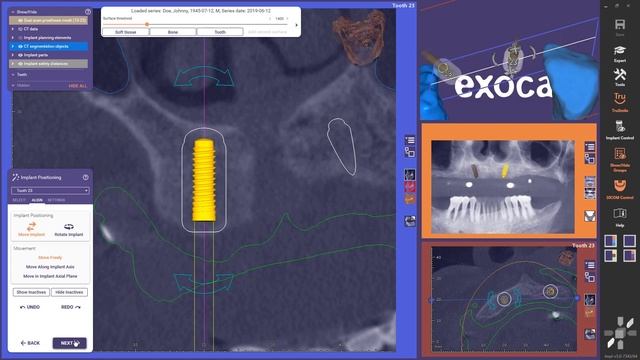The height and width of the screenshot is (360, 640).
Task: Switch to the ALIGN tab
Action: point(37,200)
